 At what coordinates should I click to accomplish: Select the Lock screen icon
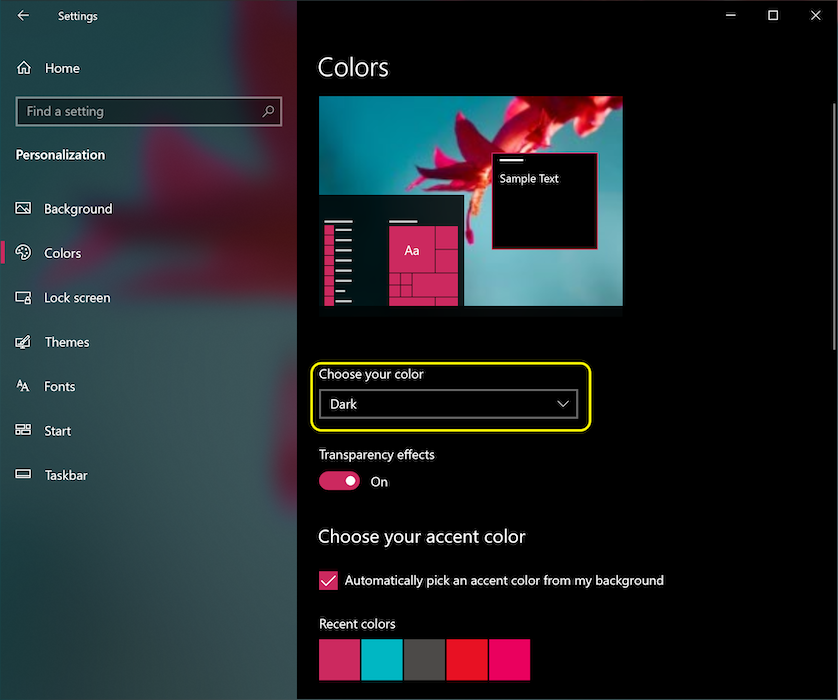click(24, 298)
